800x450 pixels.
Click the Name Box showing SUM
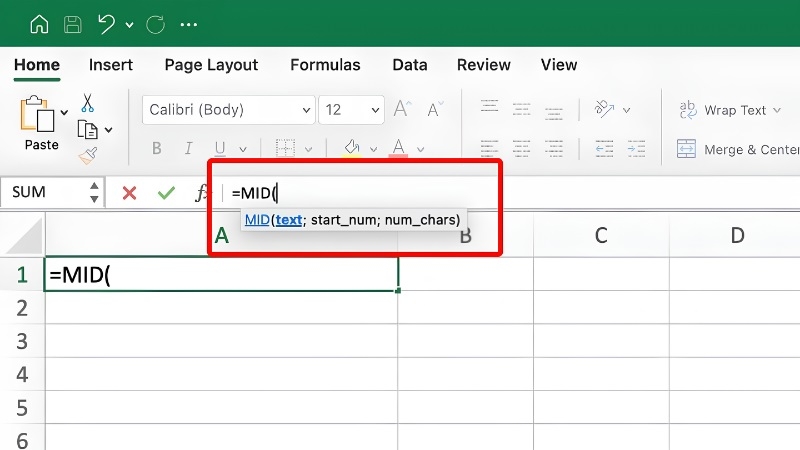coord(44,192)
